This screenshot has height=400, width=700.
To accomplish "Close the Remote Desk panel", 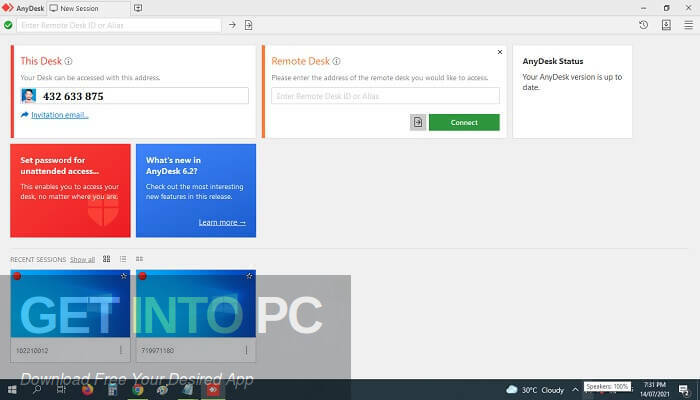I will pyautogui.click(x=500, y=52).
